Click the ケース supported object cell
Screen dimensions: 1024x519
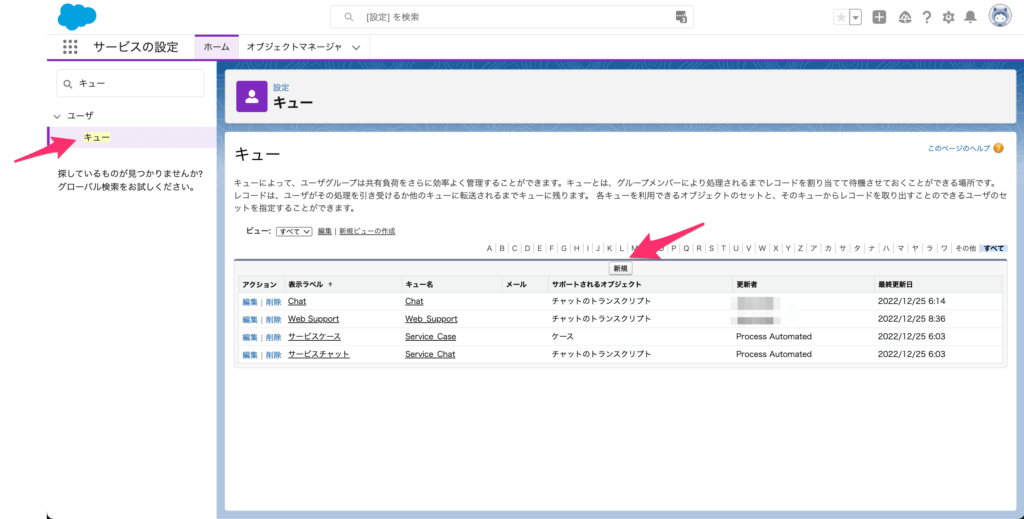click(562, 337)
